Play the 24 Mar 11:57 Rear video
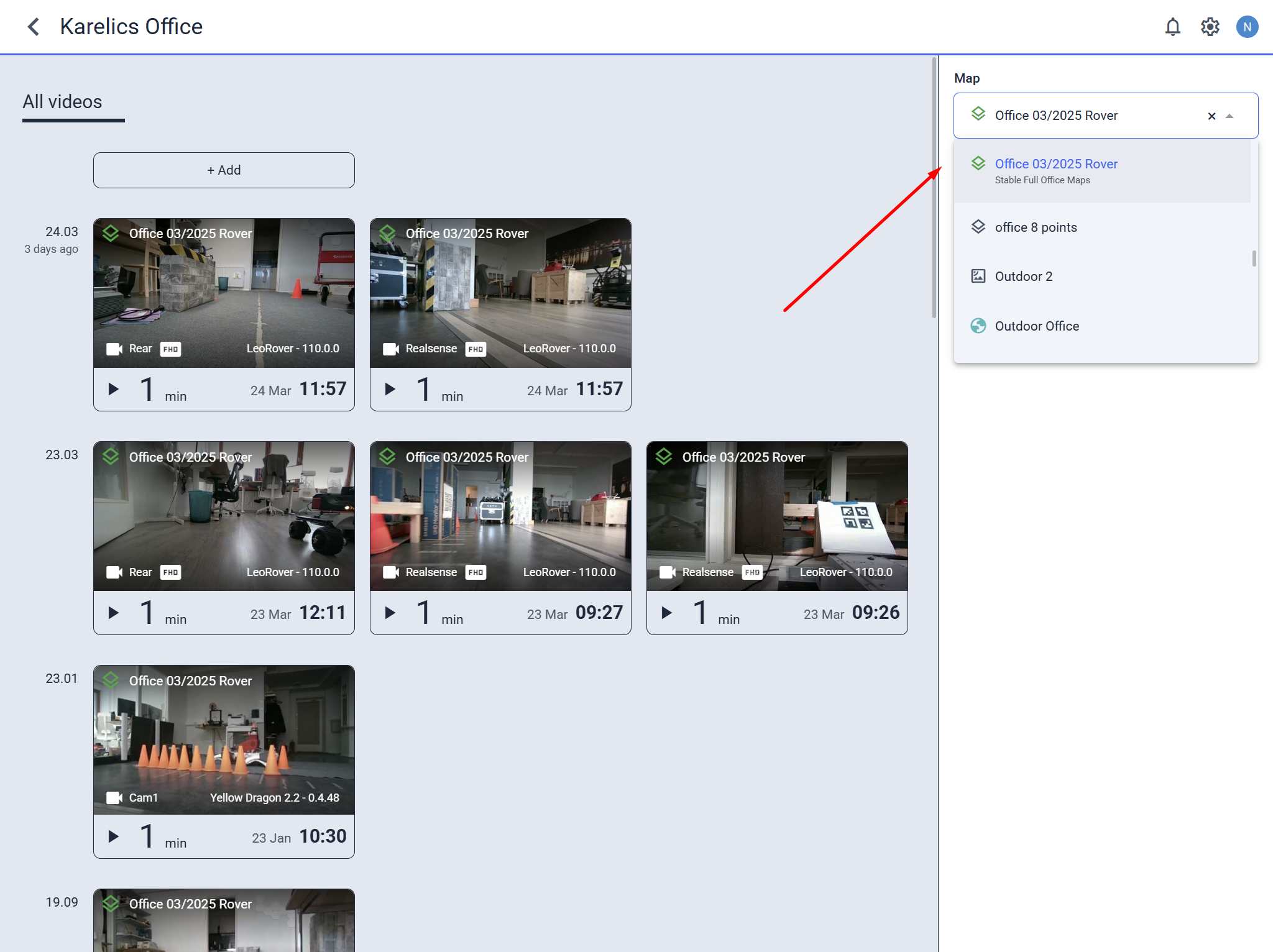 [x=113, y=390]
